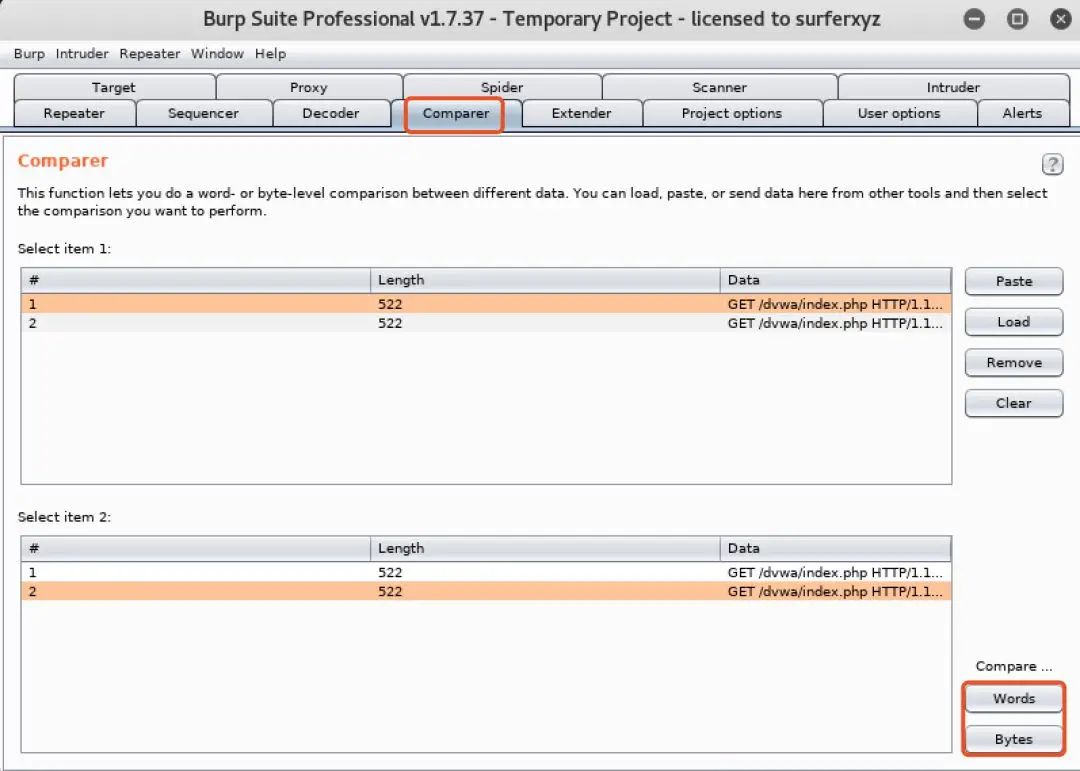Open the Help menu
The image size is (1080, 771).
270,54
